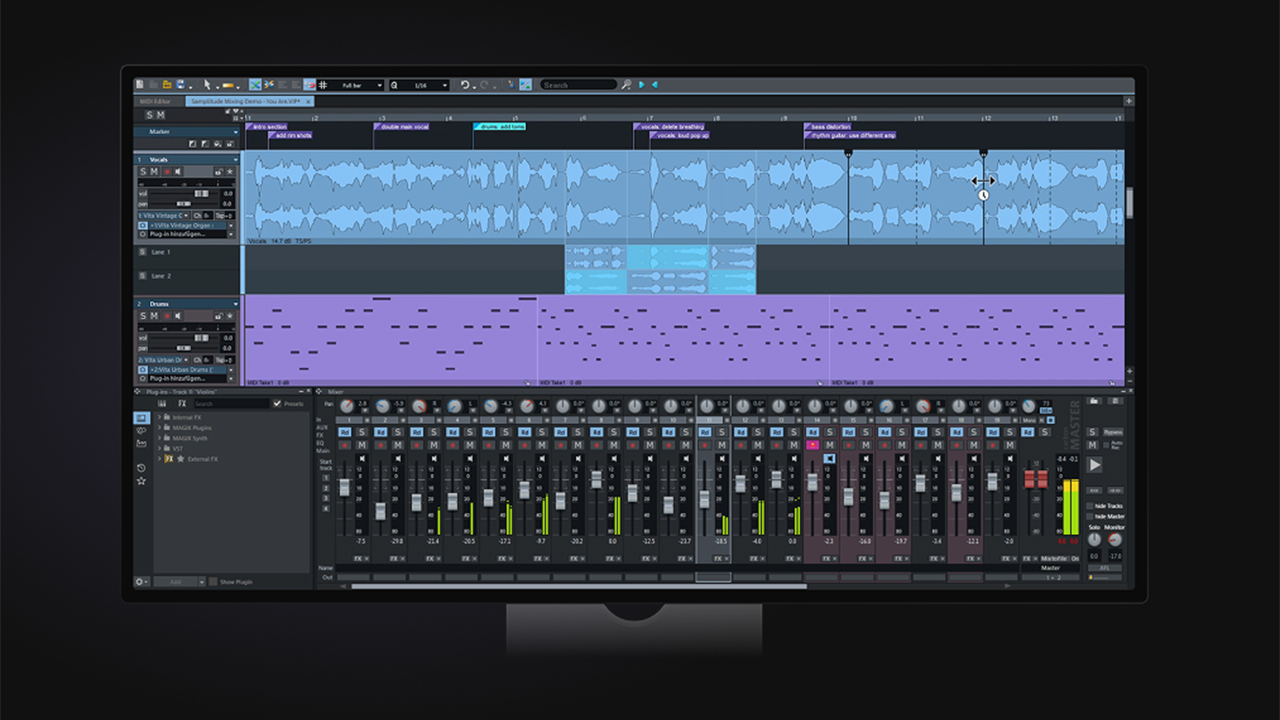The height and width of the screenshot is (720, 1280).
Task: Click the blue play arrow in top toolbar
Action: coord(642,85)
